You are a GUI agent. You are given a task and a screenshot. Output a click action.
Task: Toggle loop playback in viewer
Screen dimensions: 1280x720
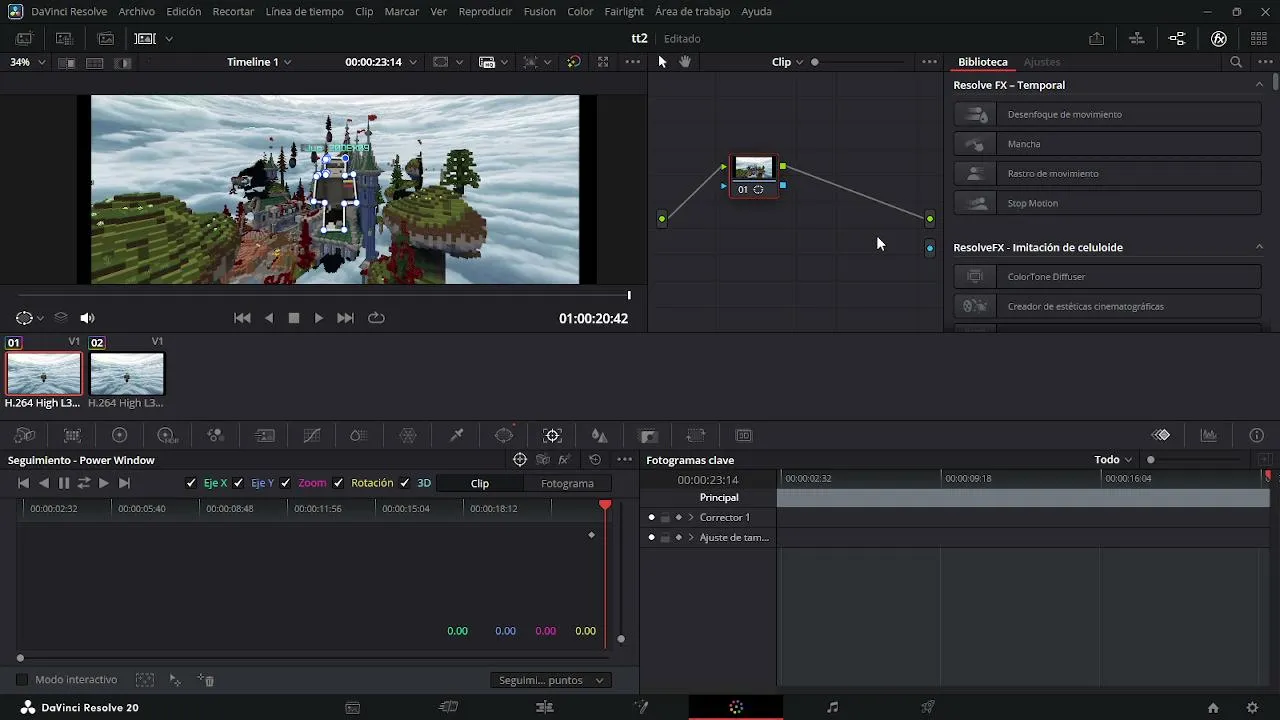(x=376, y=318)
